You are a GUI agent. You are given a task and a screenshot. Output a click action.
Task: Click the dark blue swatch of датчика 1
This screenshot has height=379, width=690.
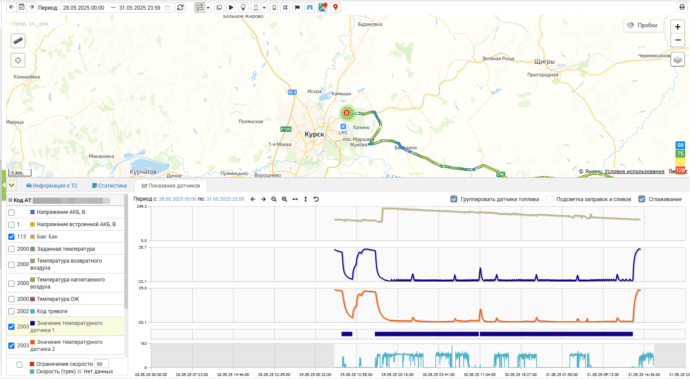point(32,323)
